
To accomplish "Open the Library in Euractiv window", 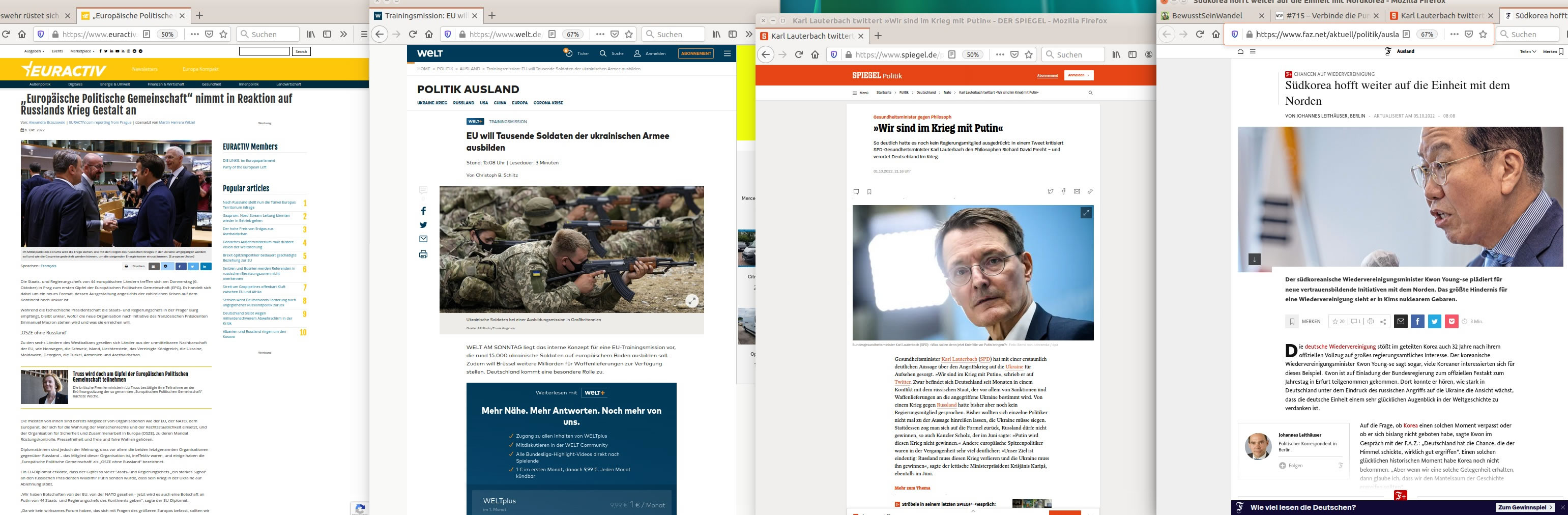I will pos(311,34).
